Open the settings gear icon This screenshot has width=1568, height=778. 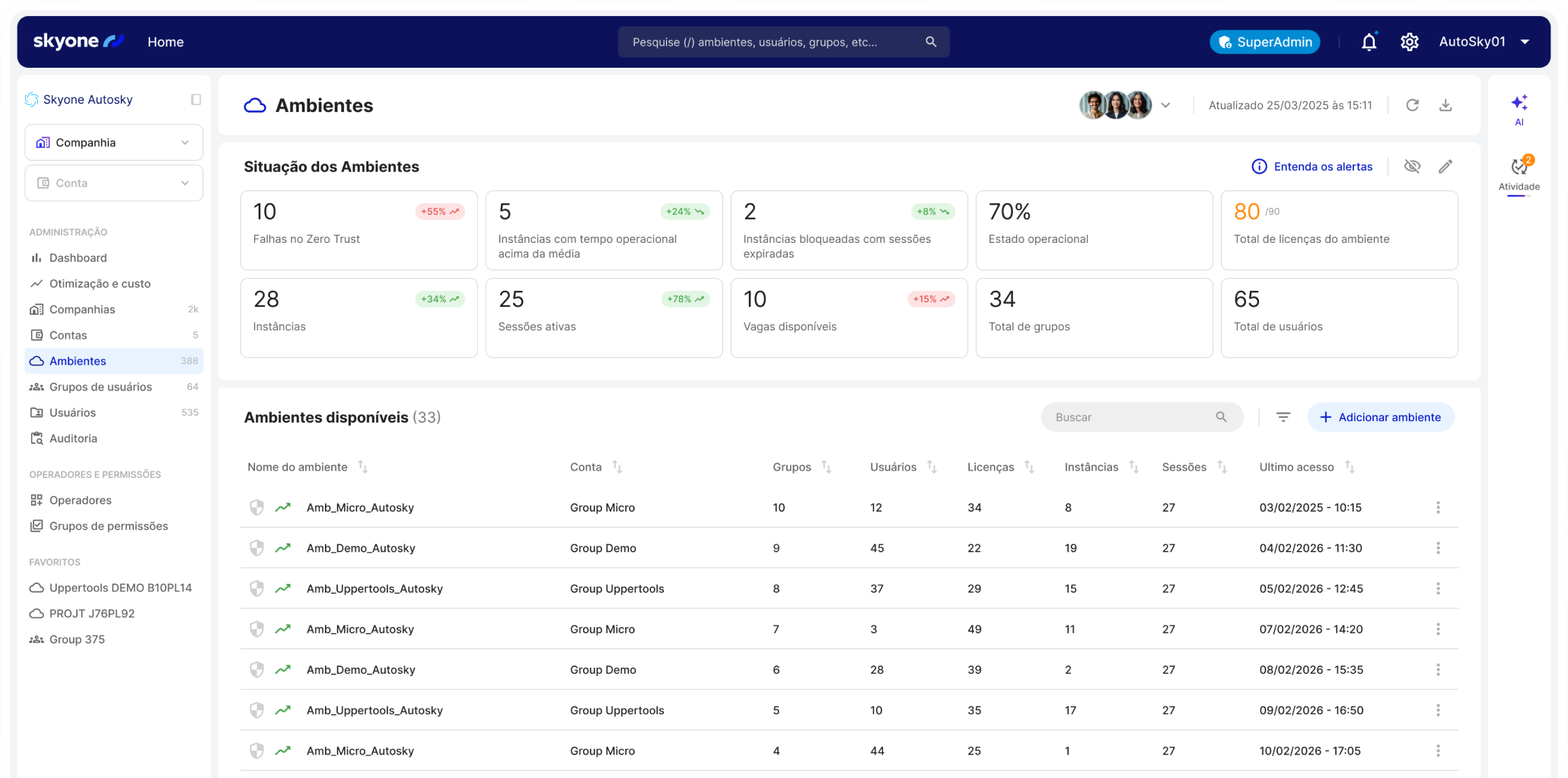coord(1409,42)
